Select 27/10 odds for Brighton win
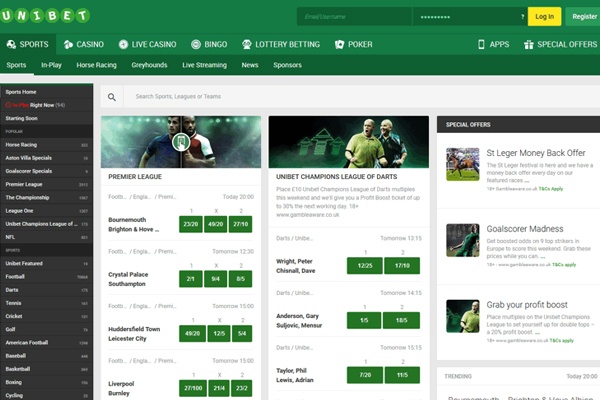The width and height of the screenshot is (600, 400). 240,224
